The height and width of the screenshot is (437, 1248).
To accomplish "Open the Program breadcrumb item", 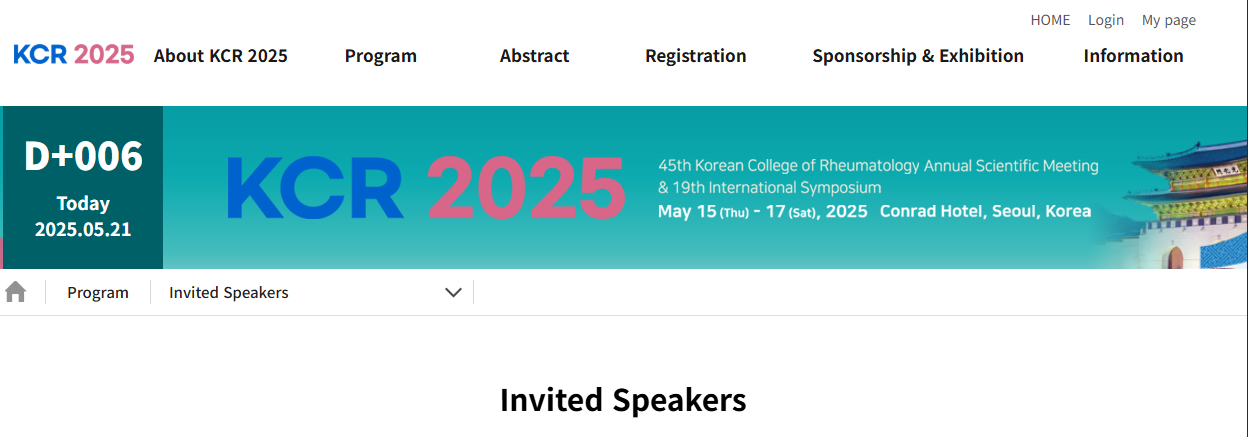I will pyautogui.click(x=98, y=292).
